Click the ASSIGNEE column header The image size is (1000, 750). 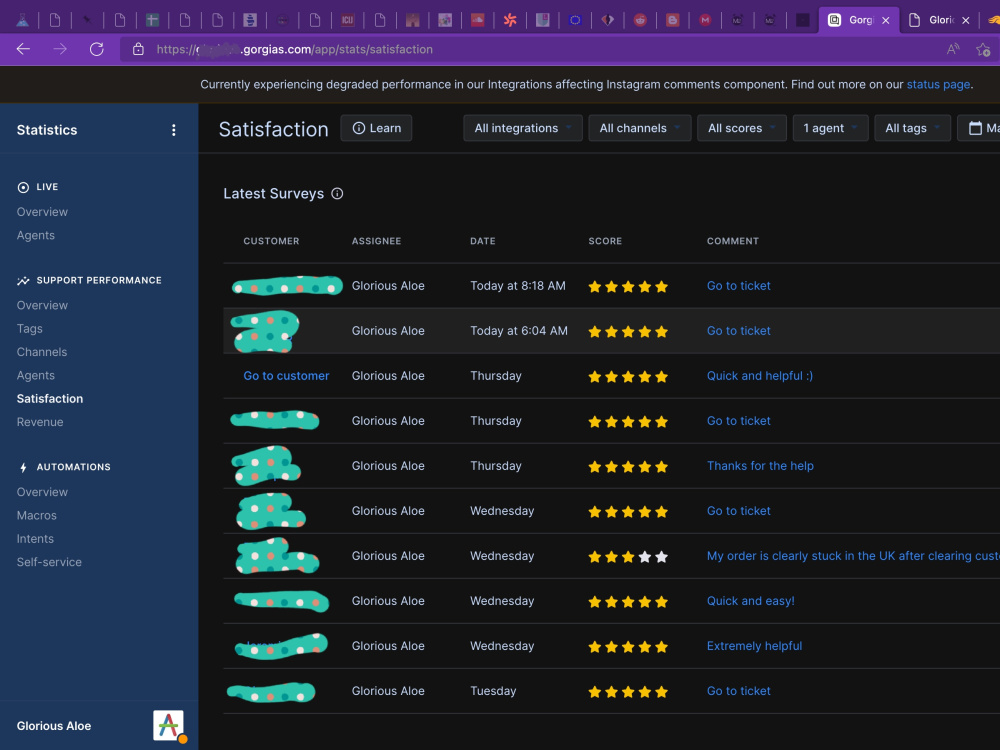coord(376,241)
